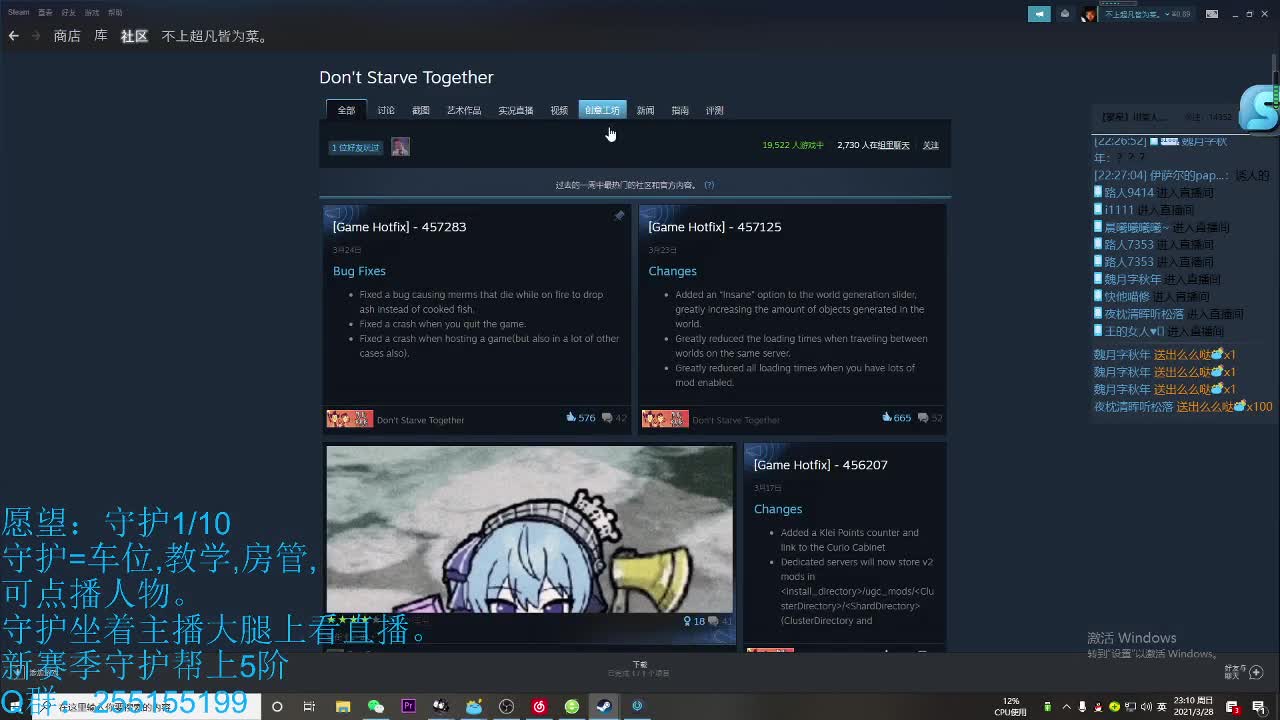The width and height of the screenshot is (1280, 720).
Task: Open the [Game Hotfix] - 457125 post
Action: 714,227
